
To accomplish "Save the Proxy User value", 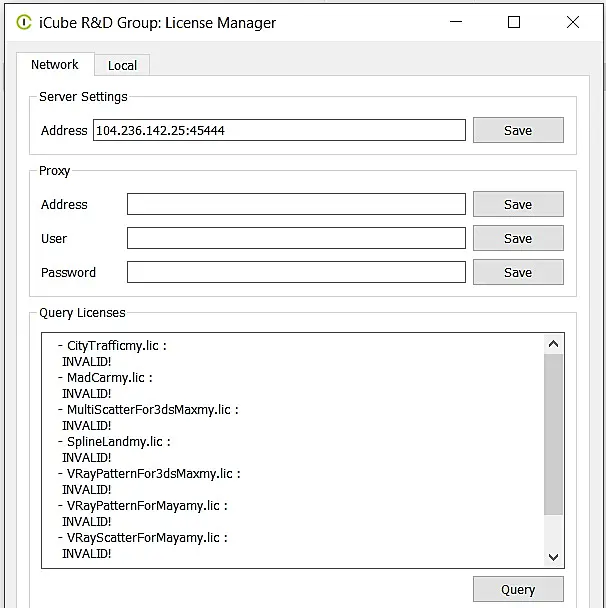I will (518, 238).
